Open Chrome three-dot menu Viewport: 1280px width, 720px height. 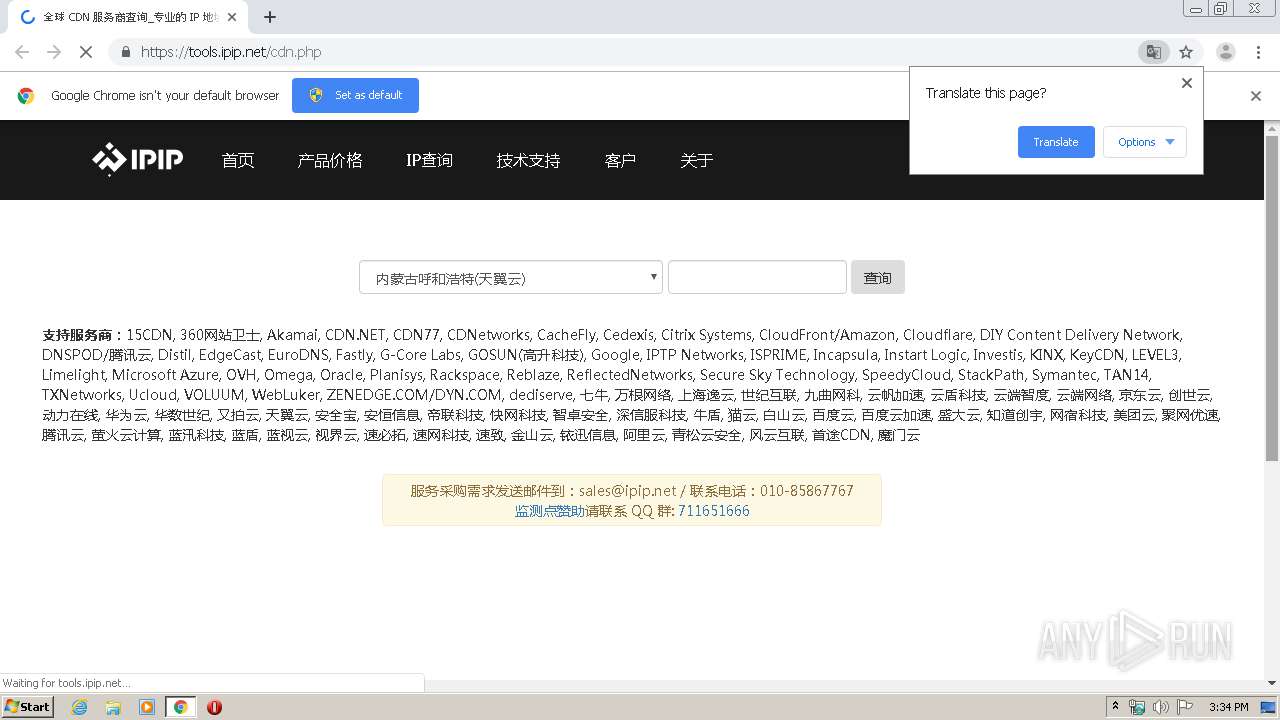[1259, 52]
